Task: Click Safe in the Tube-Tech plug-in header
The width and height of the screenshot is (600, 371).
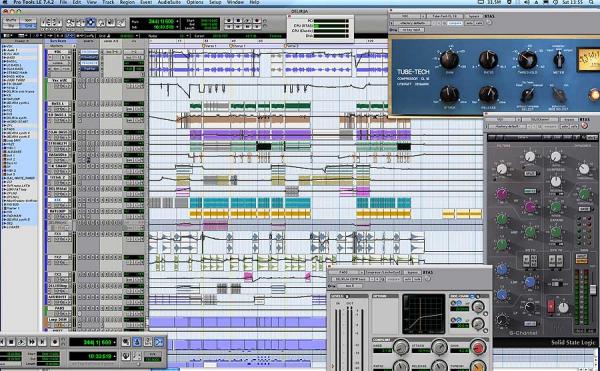Action: coord(479,23)
